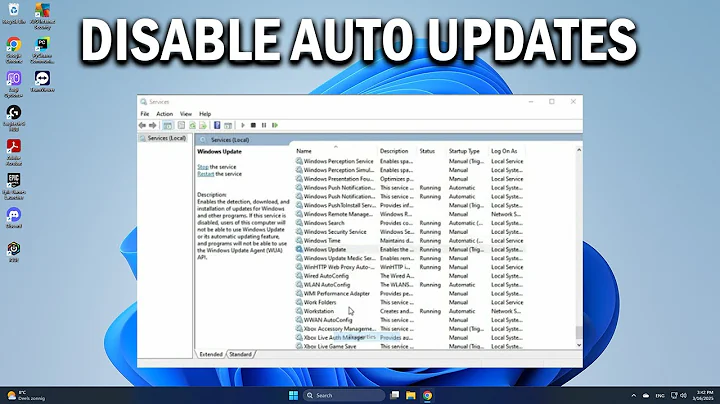The image size is (720, 404).
Task: Switch to the Extended tab
Action: click(x=211, y=354)
